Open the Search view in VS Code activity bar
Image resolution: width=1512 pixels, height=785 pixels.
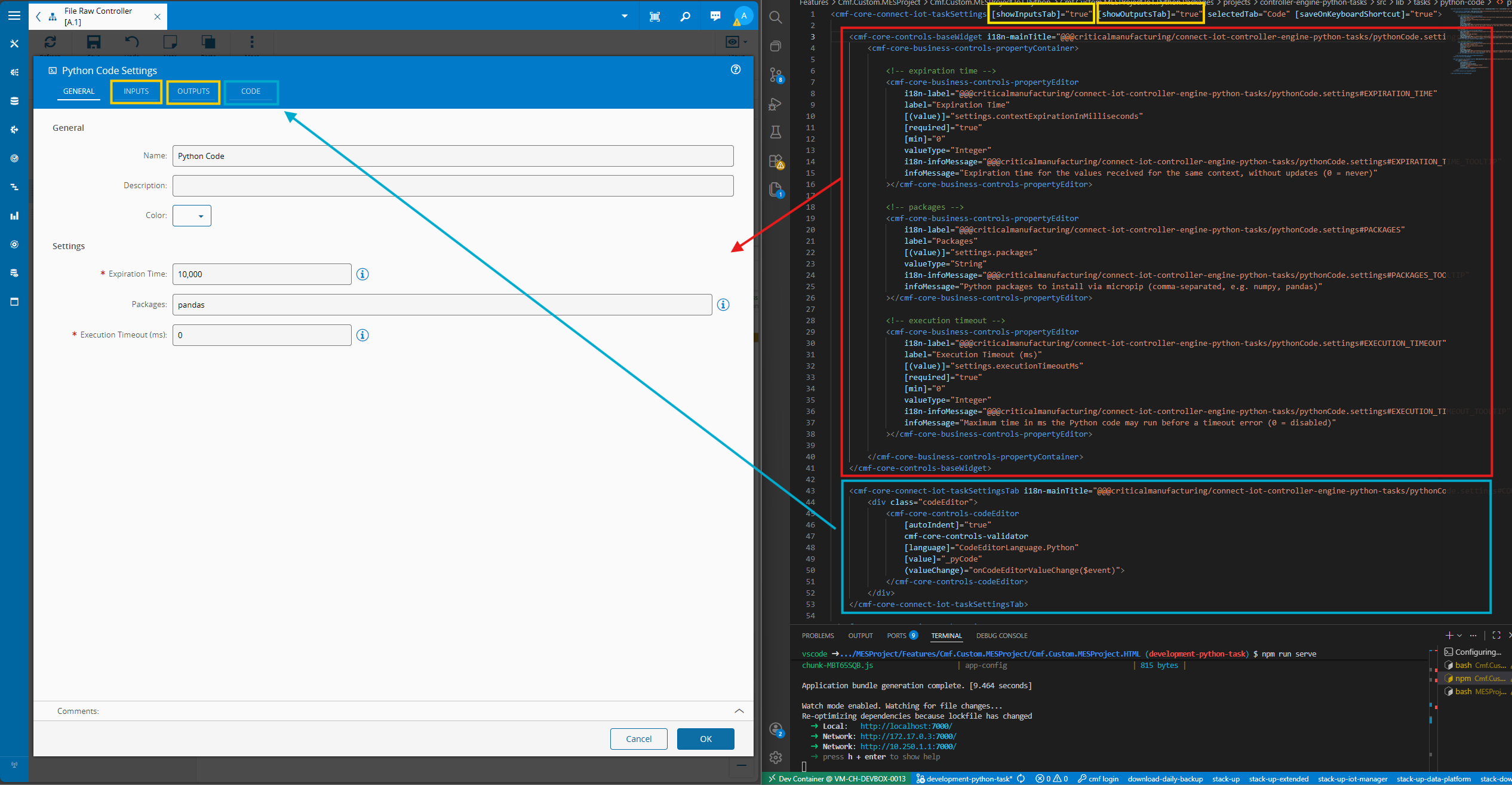(776, 18)
